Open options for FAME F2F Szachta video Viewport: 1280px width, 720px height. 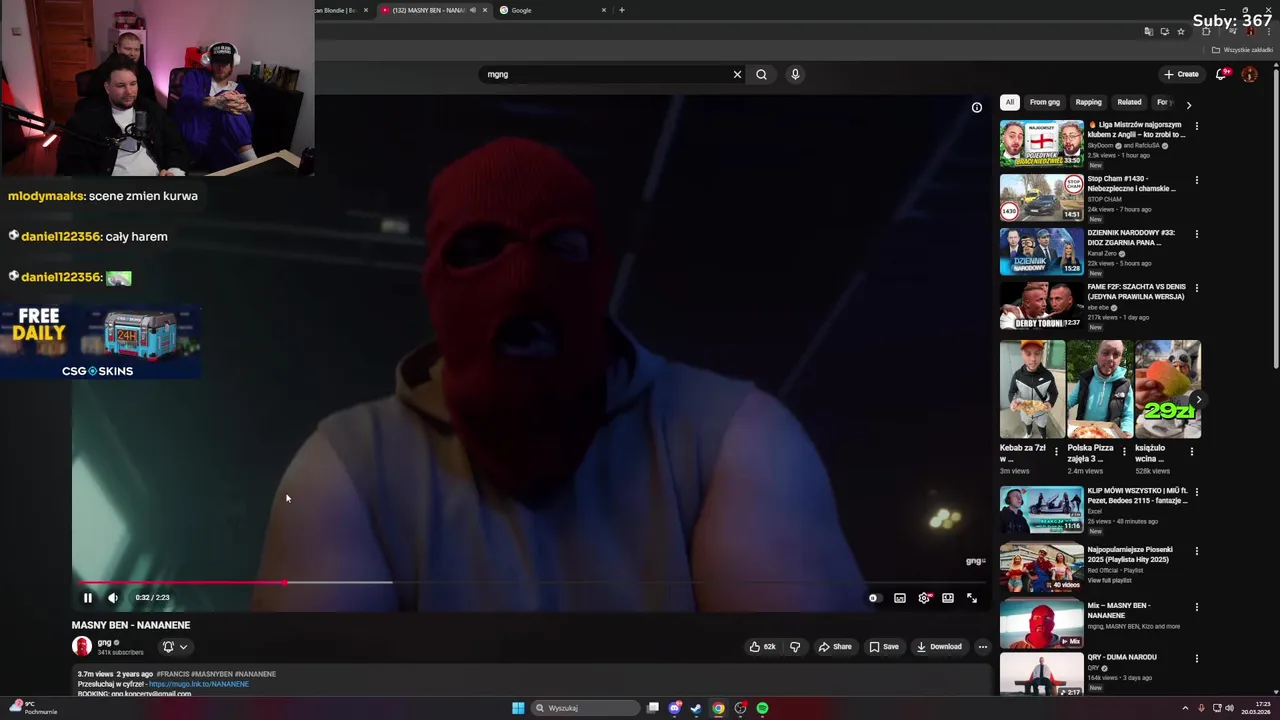coord(1197,288)
